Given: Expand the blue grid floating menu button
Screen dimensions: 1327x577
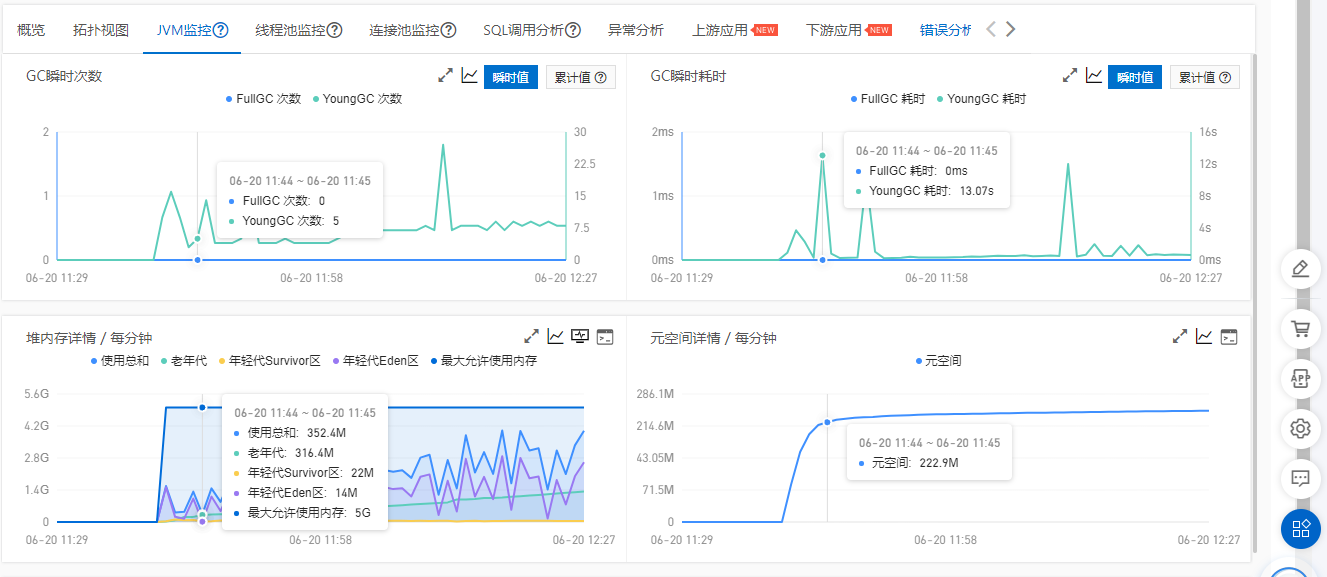Looking at the screenshot, I should [1300, 528].
